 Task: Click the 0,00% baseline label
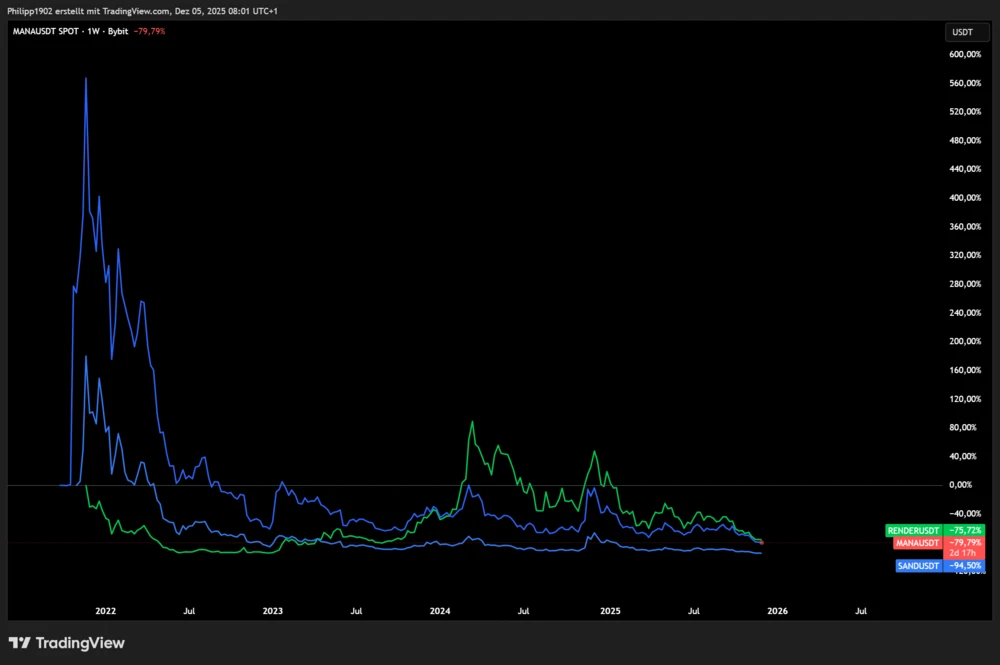coord(960,484)
